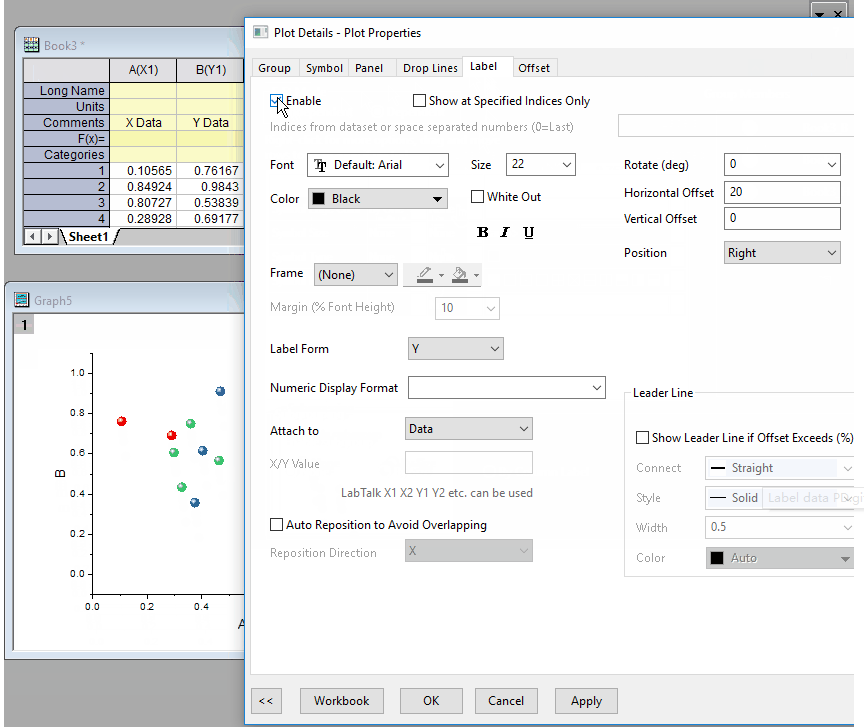
Task: Switch to the Group tab
Action: click(274, 68)
